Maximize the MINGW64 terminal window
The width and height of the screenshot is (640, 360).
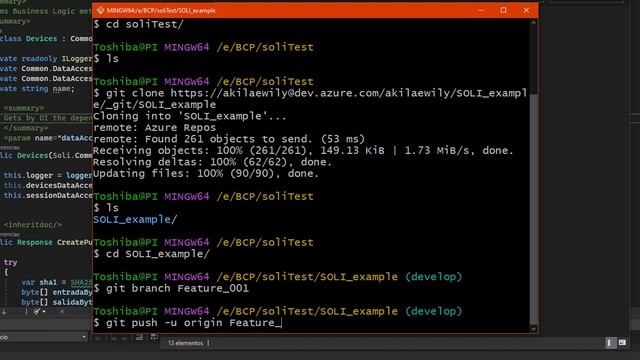(x=504, y=11)
